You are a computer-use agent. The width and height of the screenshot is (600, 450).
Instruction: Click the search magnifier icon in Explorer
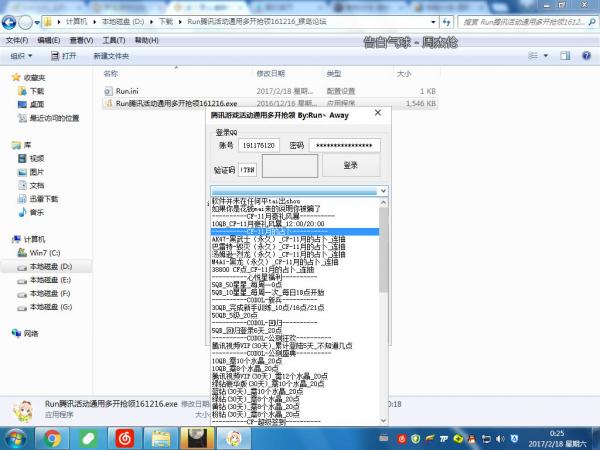[x=592, y=22]
